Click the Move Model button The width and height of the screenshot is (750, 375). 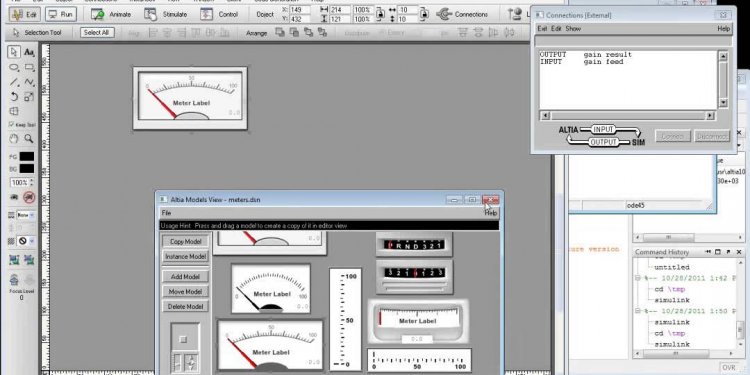[x=186, y=291]
